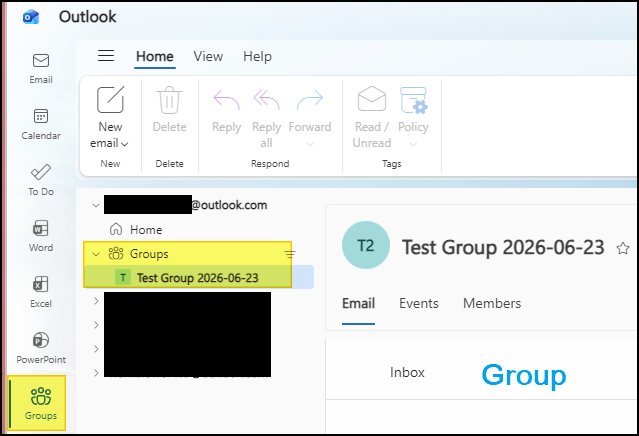The width and height of the screenshot is (639, 436).
Task: Click the Delete trash icon
Action: [x=170, y=100]
